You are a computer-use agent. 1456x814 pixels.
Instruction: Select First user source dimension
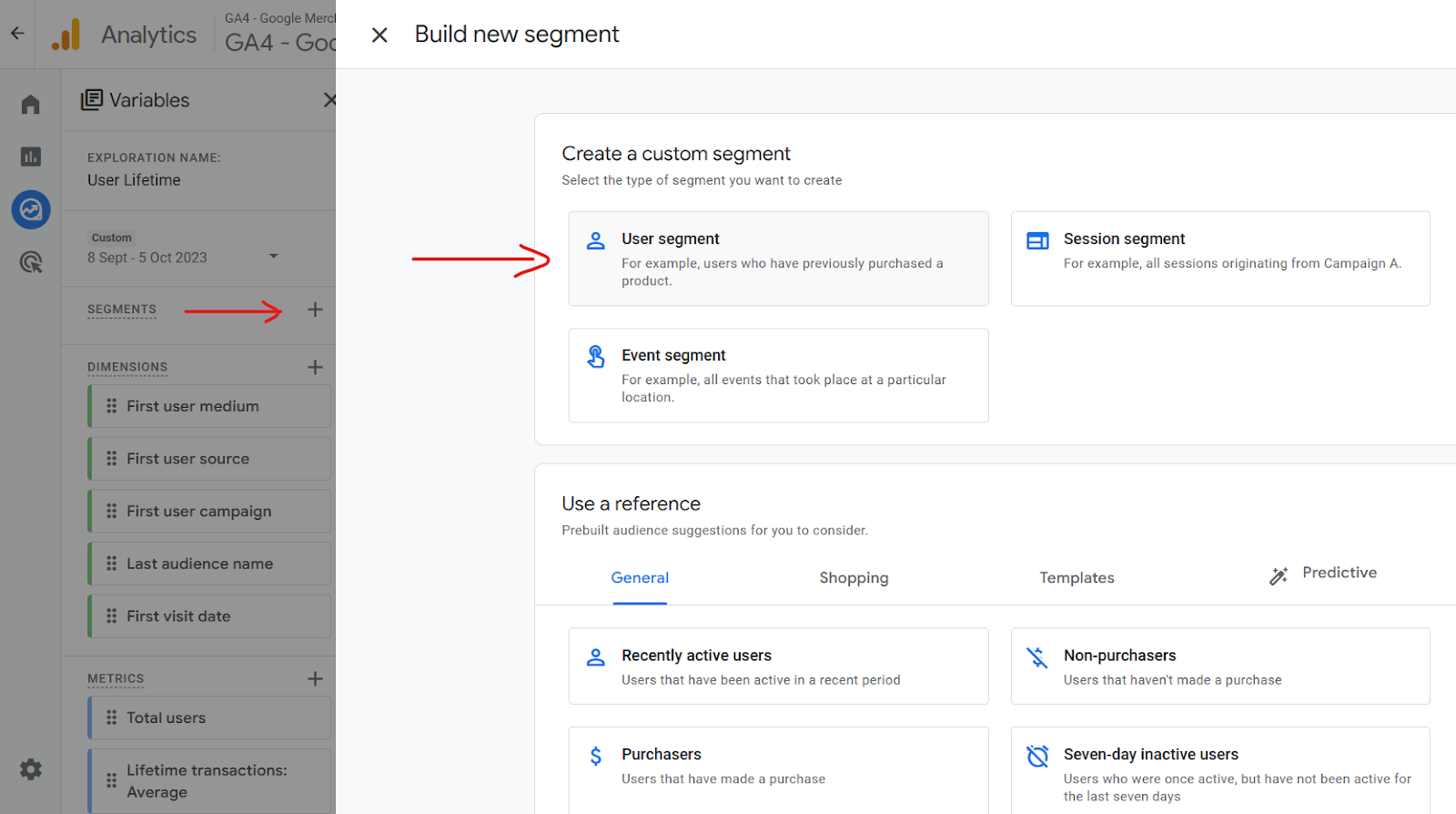tap(209, 459)
